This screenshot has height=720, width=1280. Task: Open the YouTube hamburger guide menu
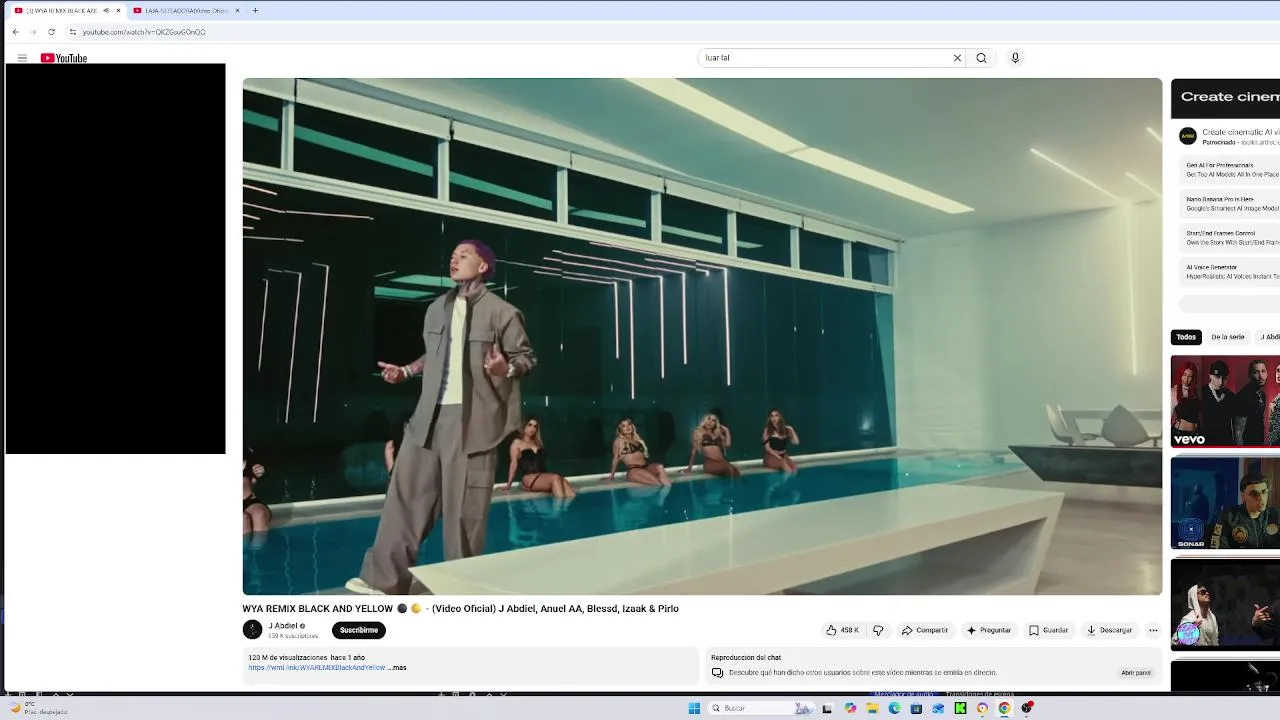click(x=22, y=58)
